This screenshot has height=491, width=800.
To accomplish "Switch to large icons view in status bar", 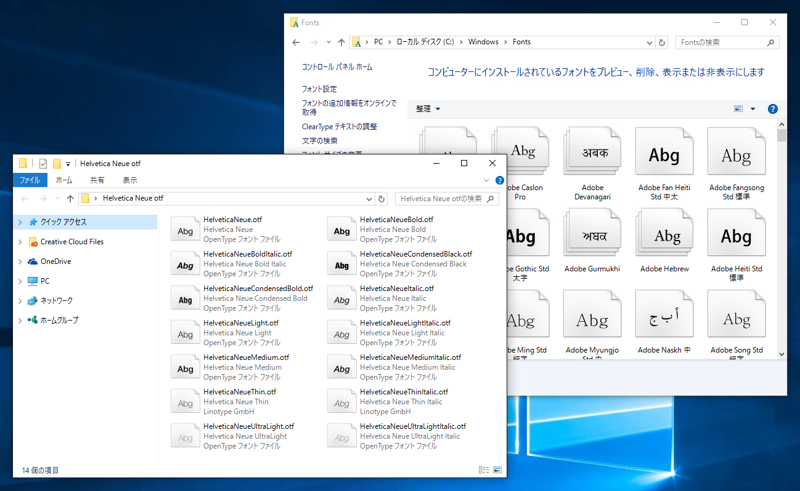I will point(497,470).
